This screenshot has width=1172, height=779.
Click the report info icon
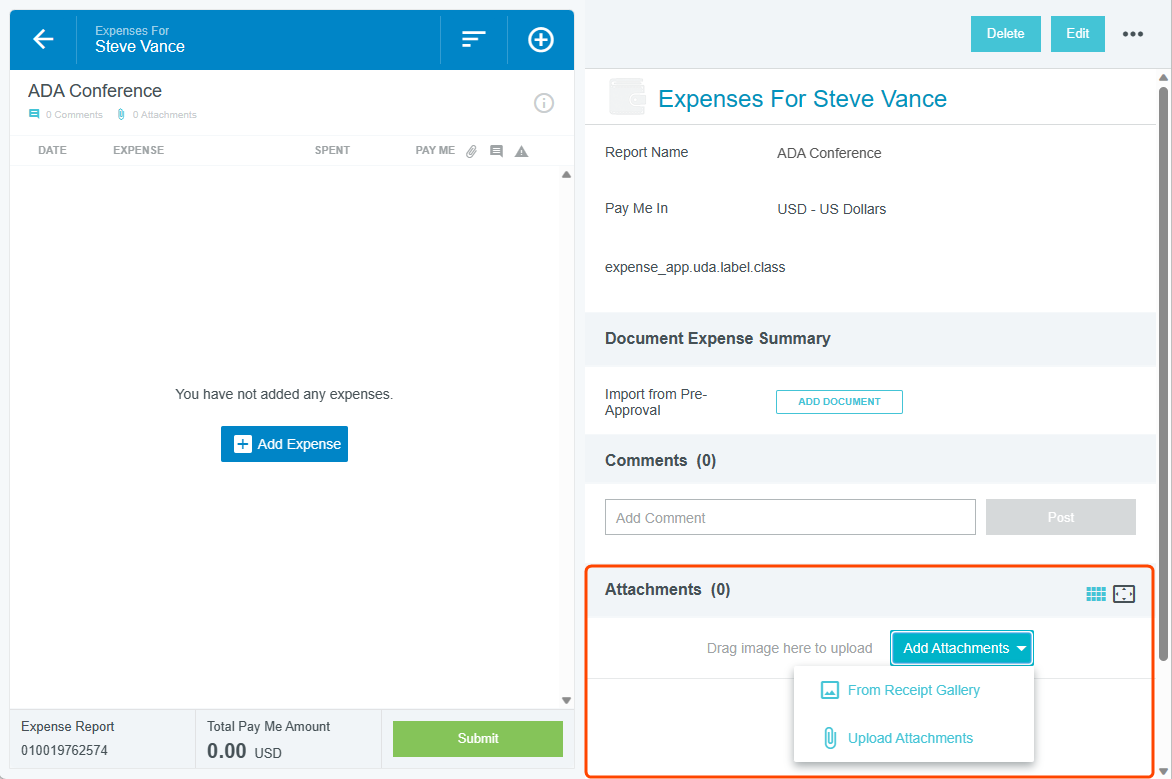tap(544, 102)
